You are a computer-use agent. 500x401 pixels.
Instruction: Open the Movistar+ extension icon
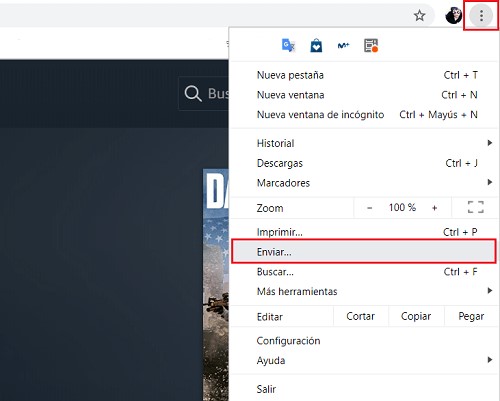343,45
